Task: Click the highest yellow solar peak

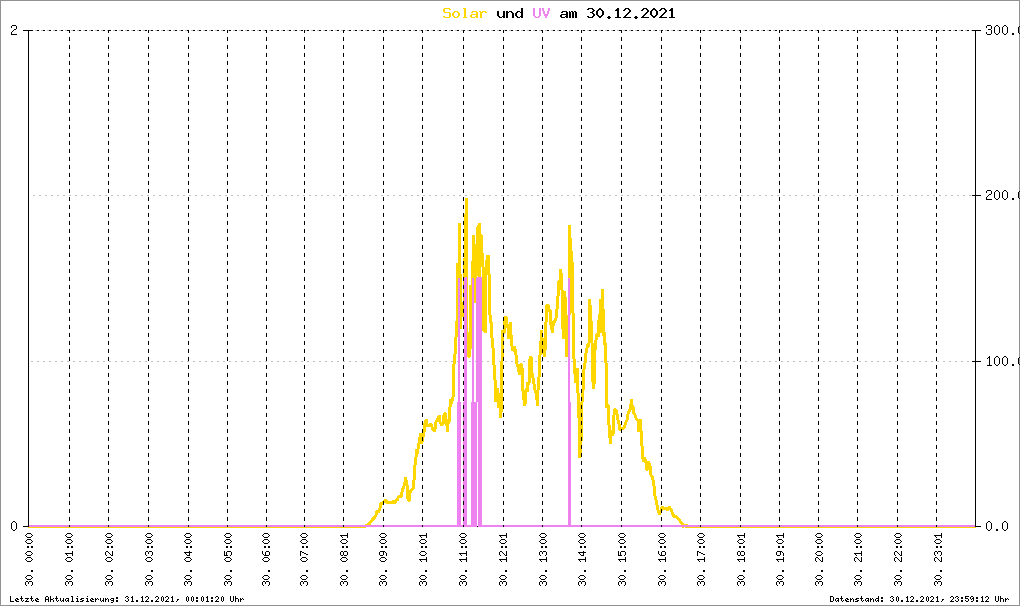Action: [466, 200]
